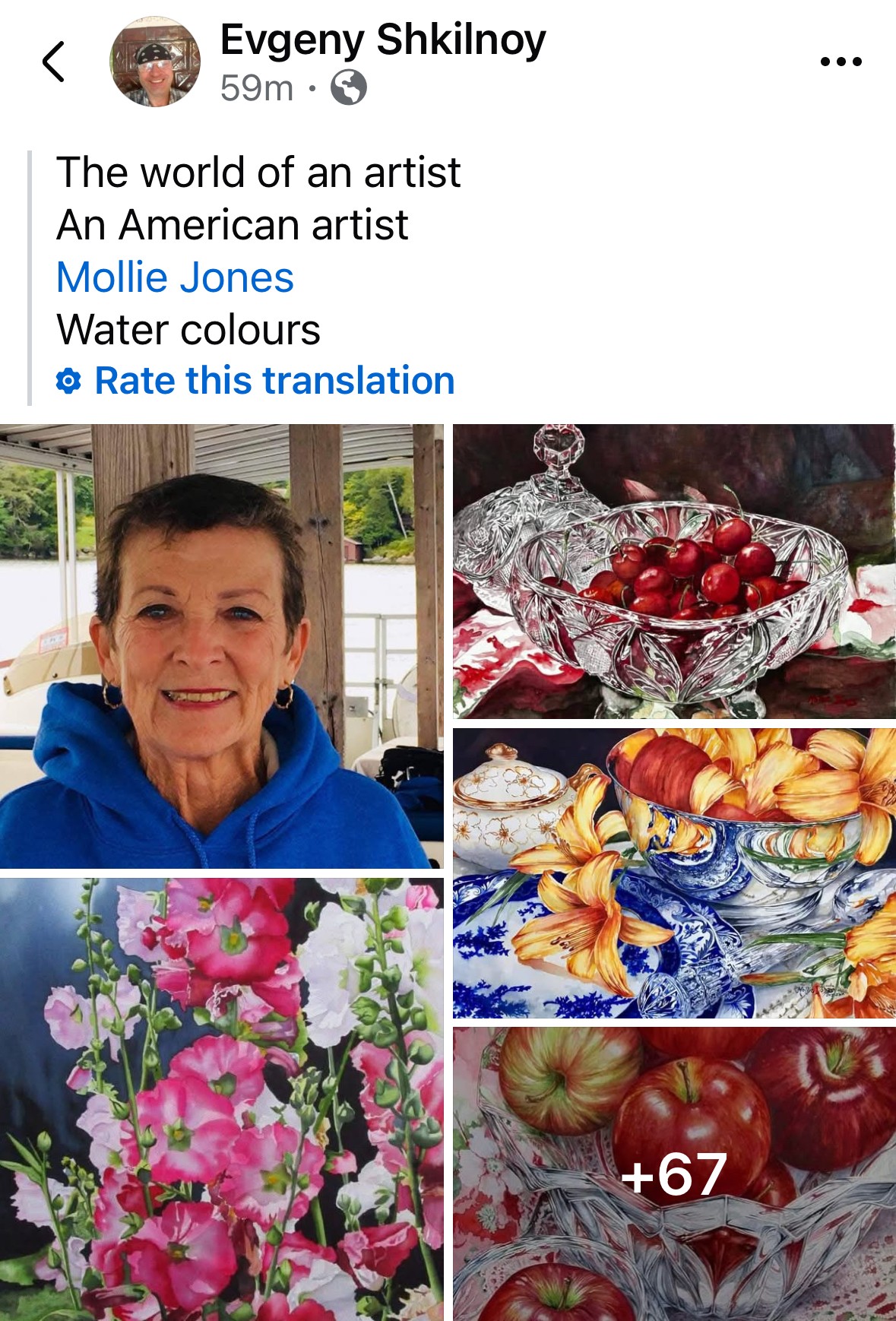The image size is (896, 1321).
Task: Click the gray vertical translation quote bar
Action: [30, 277]
